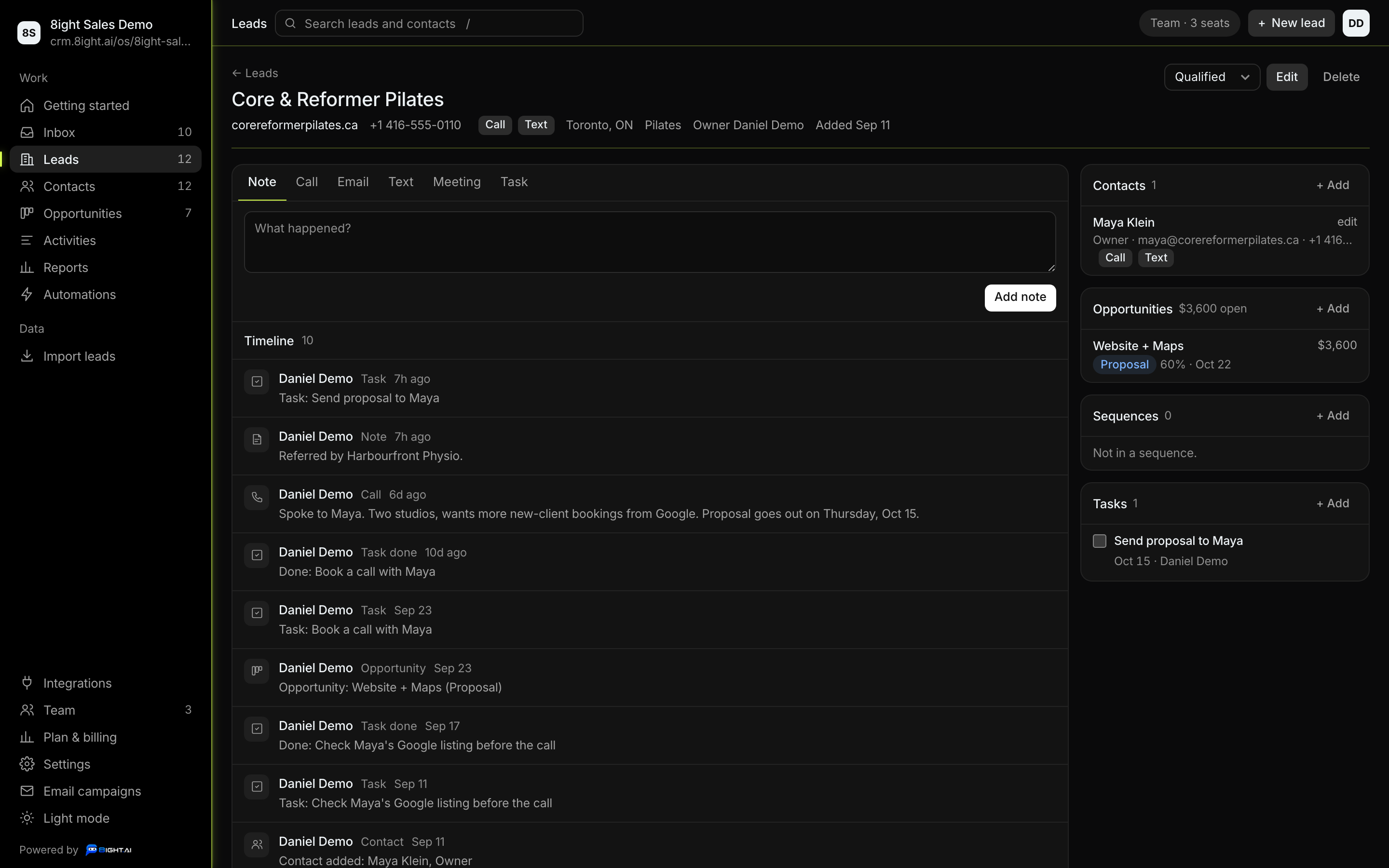The width and height of the screenshot is (1389, 868).
Task: Open the Reports bar chart icon
Action: (27, 268)
